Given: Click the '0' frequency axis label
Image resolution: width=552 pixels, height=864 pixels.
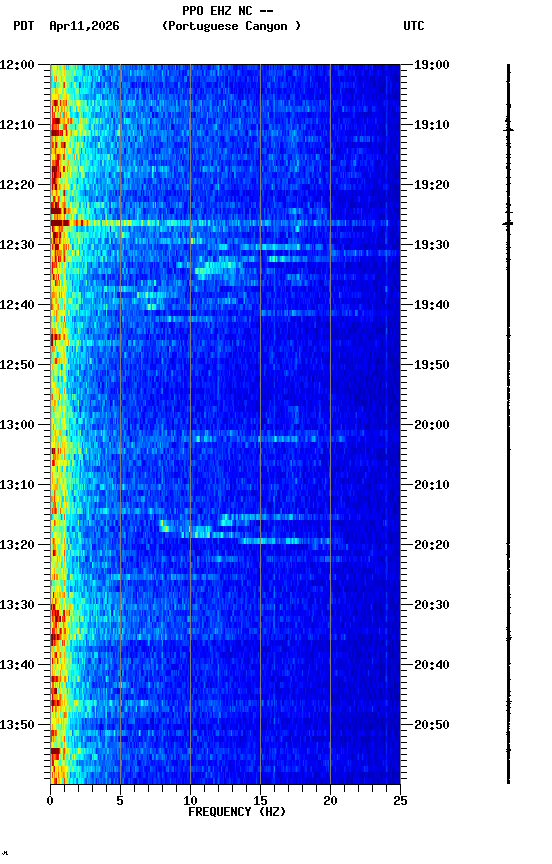Looking at the screenshot, I should (50, 801).
